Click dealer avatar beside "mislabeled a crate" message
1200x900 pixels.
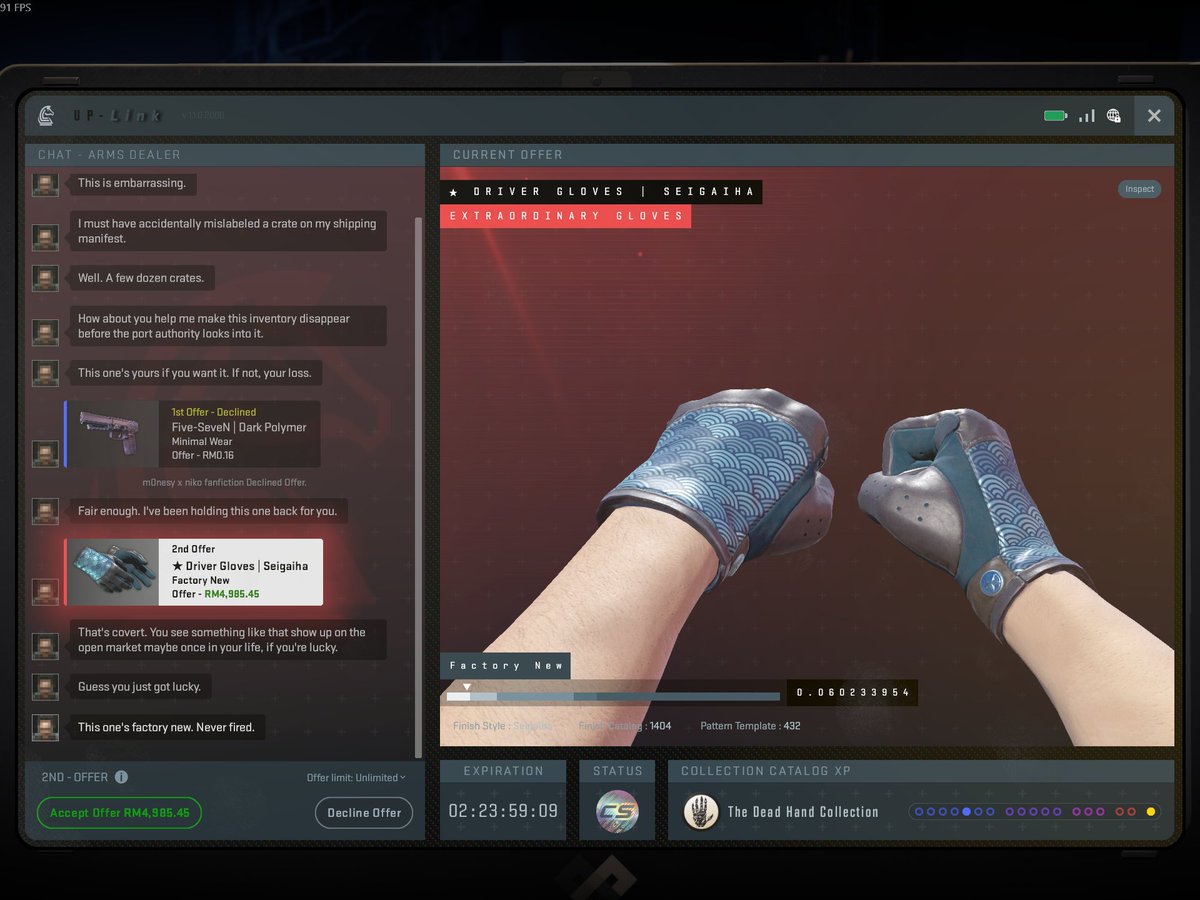coord(44,237)
